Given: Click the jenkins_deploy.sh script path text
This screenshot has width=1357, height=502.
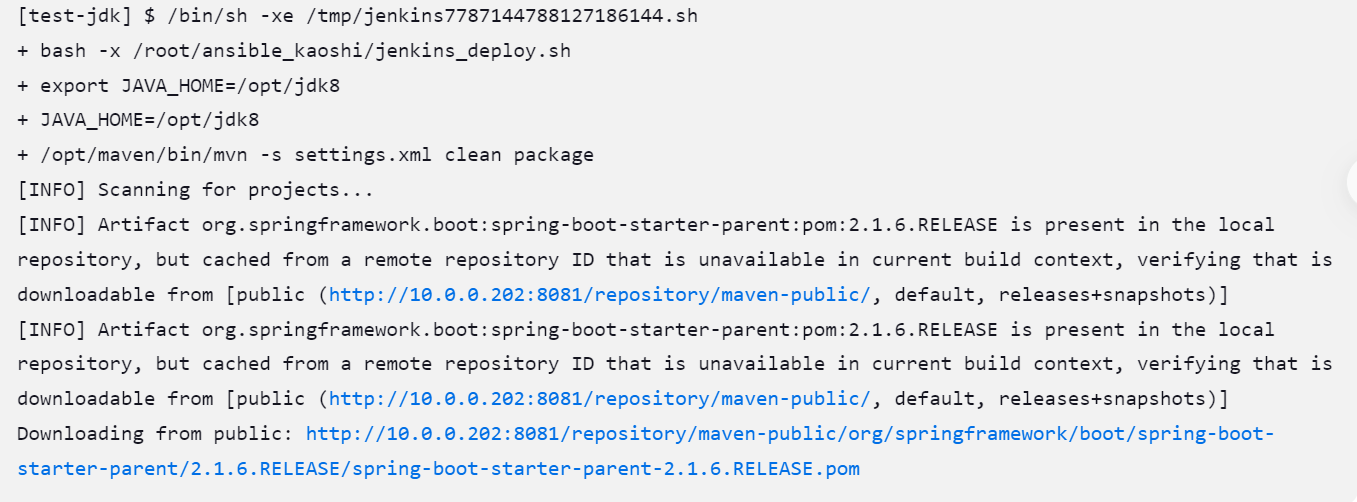Looking at the screenshot, I should (x=352, y=50).
